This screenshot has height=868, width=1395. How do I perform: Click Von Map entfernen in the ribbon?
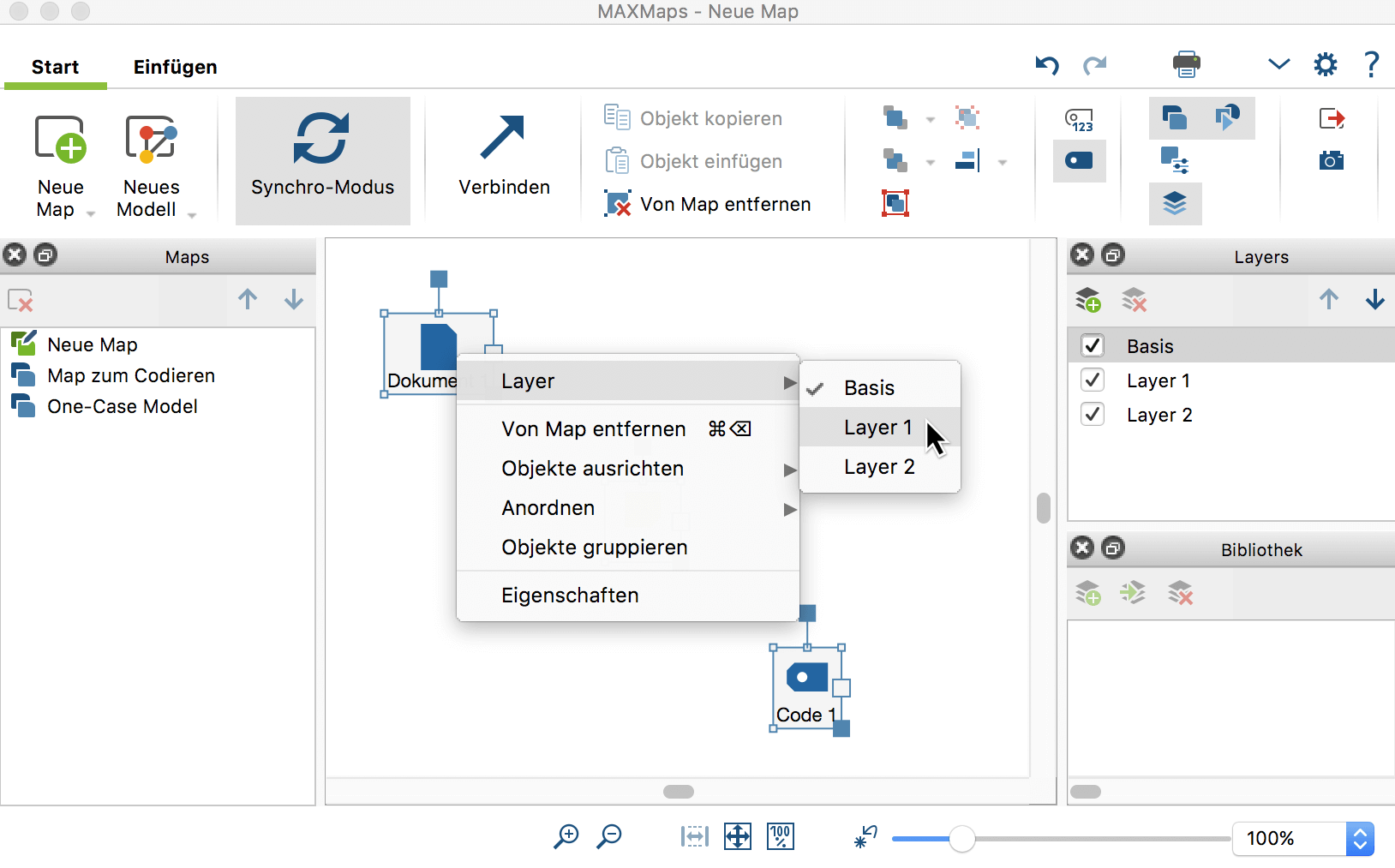(707, 203)
